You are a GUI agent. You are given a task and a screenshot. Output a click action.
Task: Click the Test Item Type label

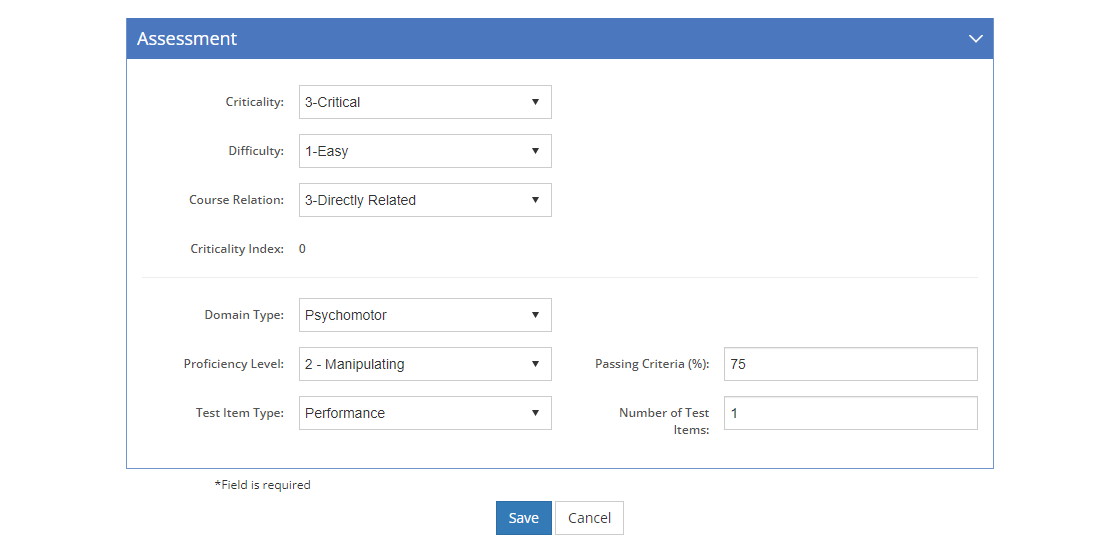click(x=240, y=413)
